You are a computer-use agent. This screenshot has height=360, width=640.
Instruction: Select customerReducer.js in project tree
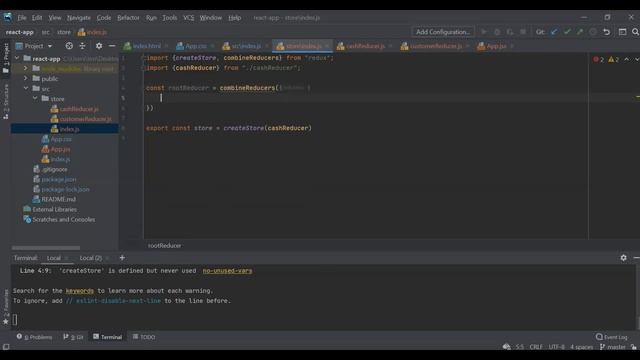point(85,119)
